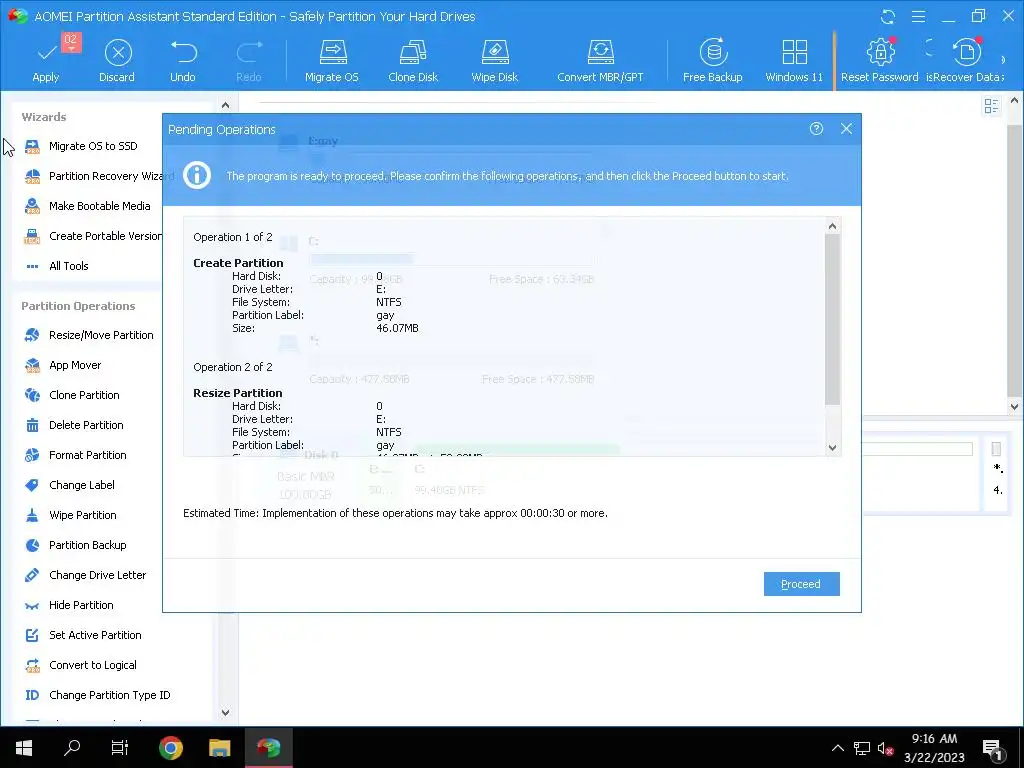Click the sidebar scroll-up arrow
The width and height of the screenshot is (1024, 768).
[225, 105]
